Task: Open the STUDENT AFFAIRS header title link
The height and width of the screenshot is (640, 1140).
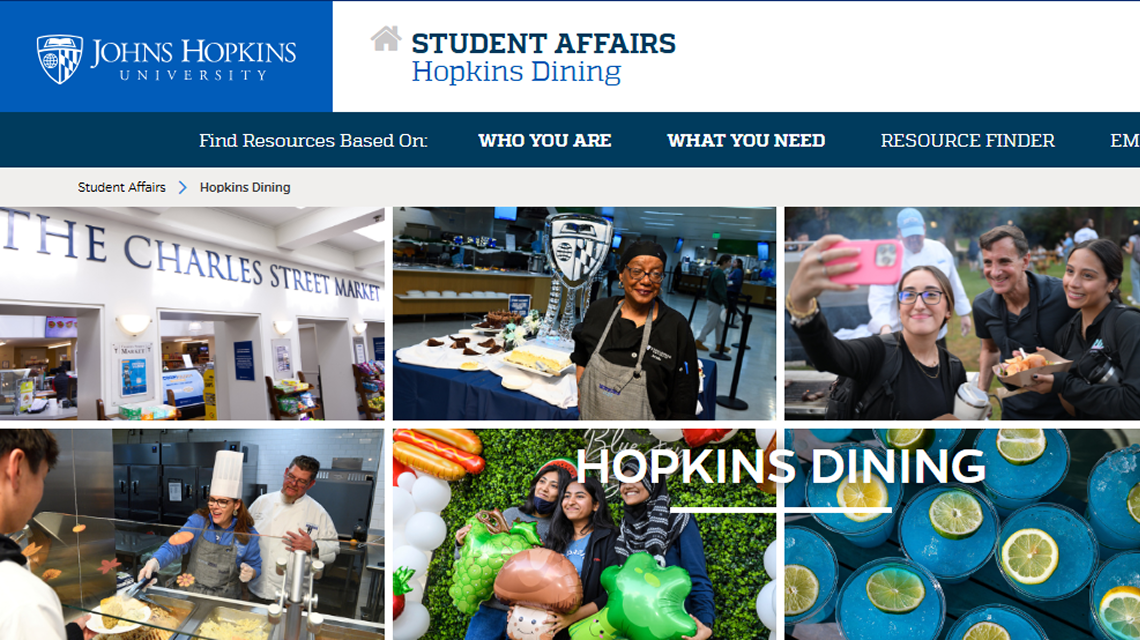Action: click(544, 44)
